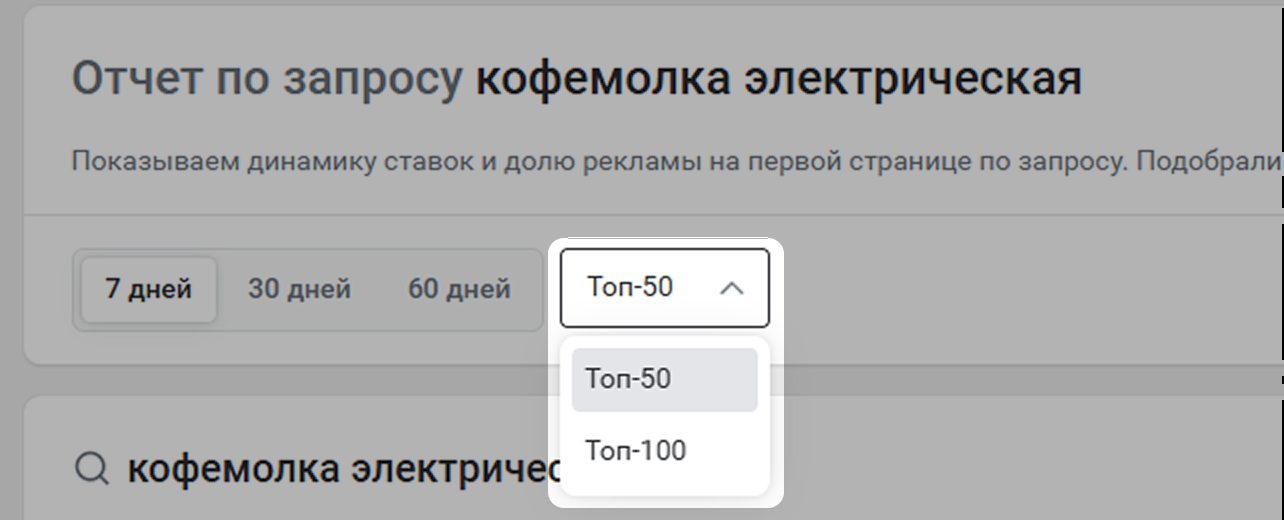1284x520 pixels.
Task: Choose Топ-100 from the dropdown list
Action: tap(636, 451)
